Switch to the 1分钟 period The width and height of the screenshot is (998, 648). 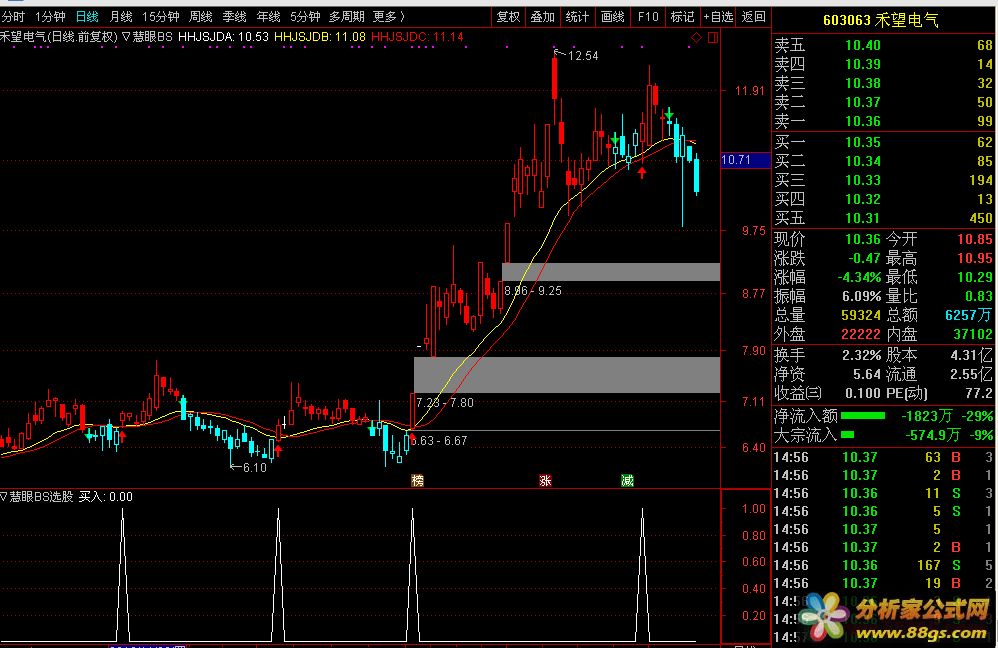tap(50, 17)
